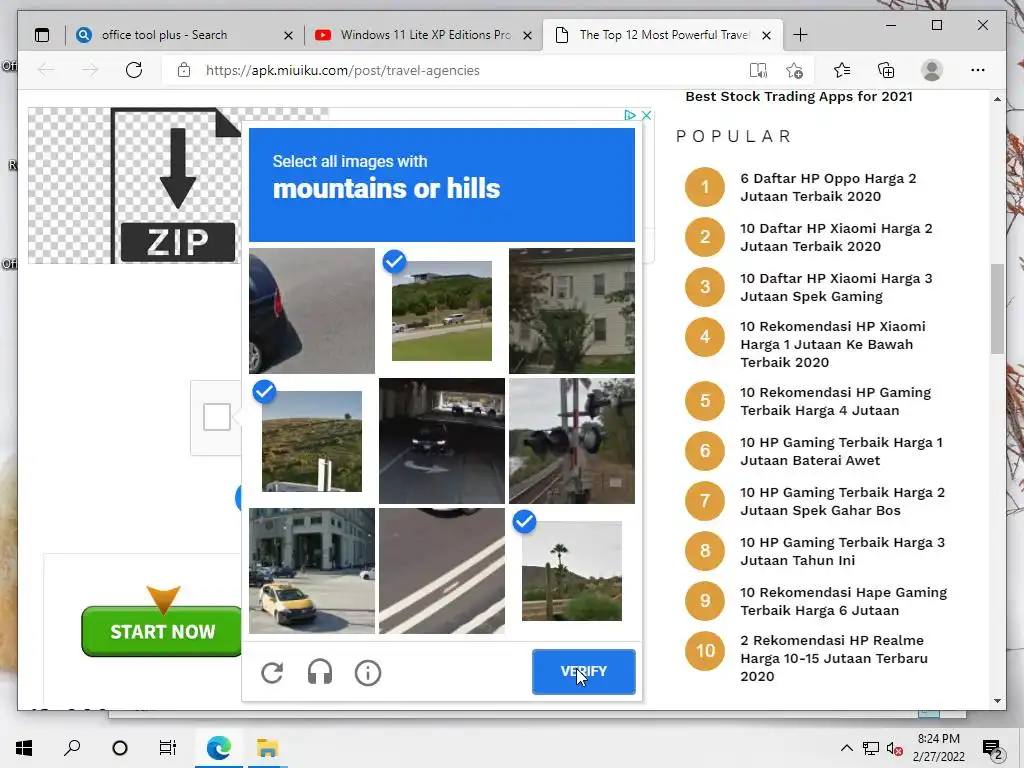Open 10 HP Gaming Harga 2 Jutaan Spek Gahar
The image size is (1024, 768).
[842, 502]
